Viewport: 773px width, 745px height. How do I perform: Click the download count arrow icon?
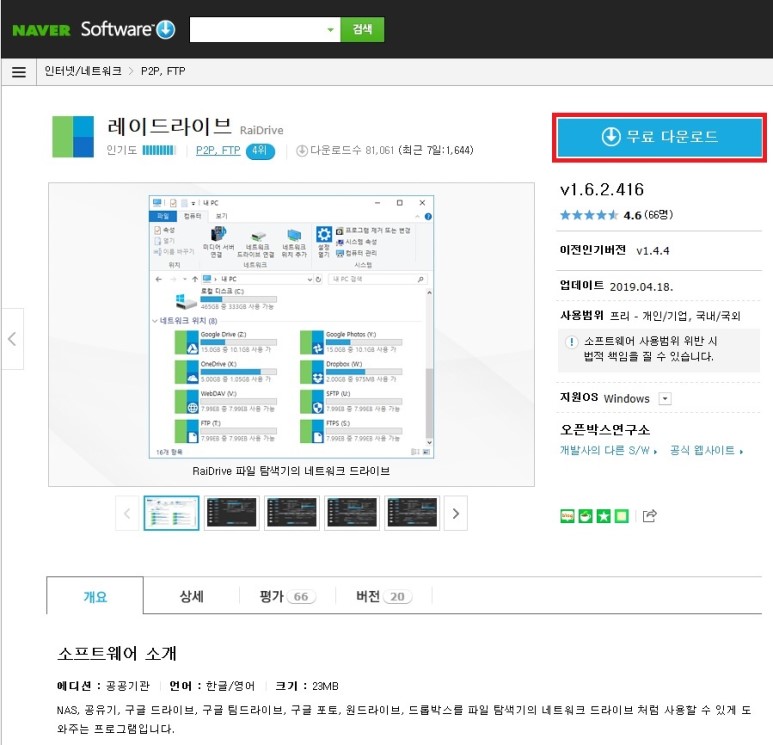pyautogui.click(x=302, y=150)
